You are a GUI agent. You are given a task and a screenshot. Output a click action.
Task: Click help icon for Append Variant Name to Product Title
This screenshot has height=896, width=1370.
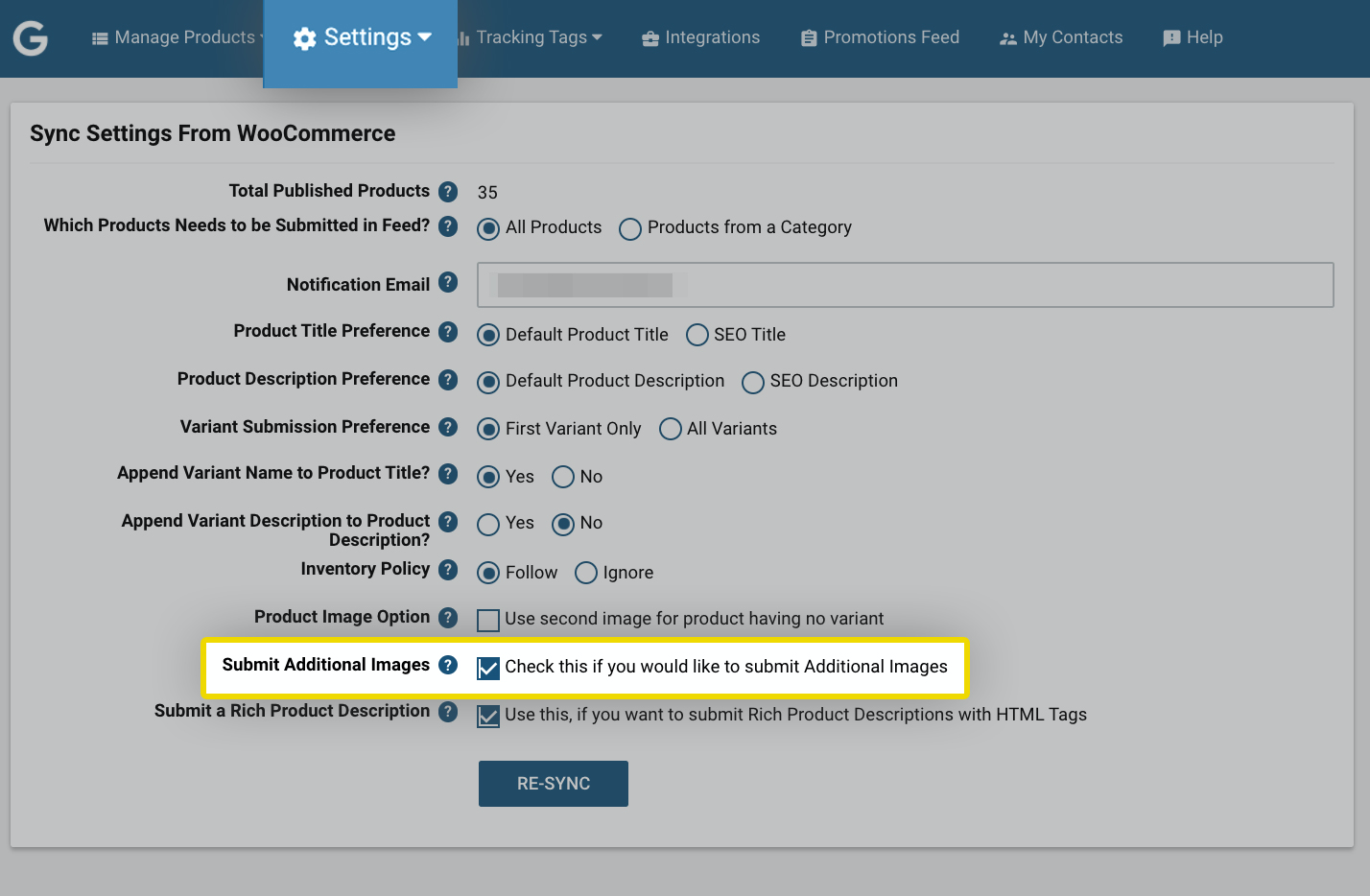(x=448, y=473)
